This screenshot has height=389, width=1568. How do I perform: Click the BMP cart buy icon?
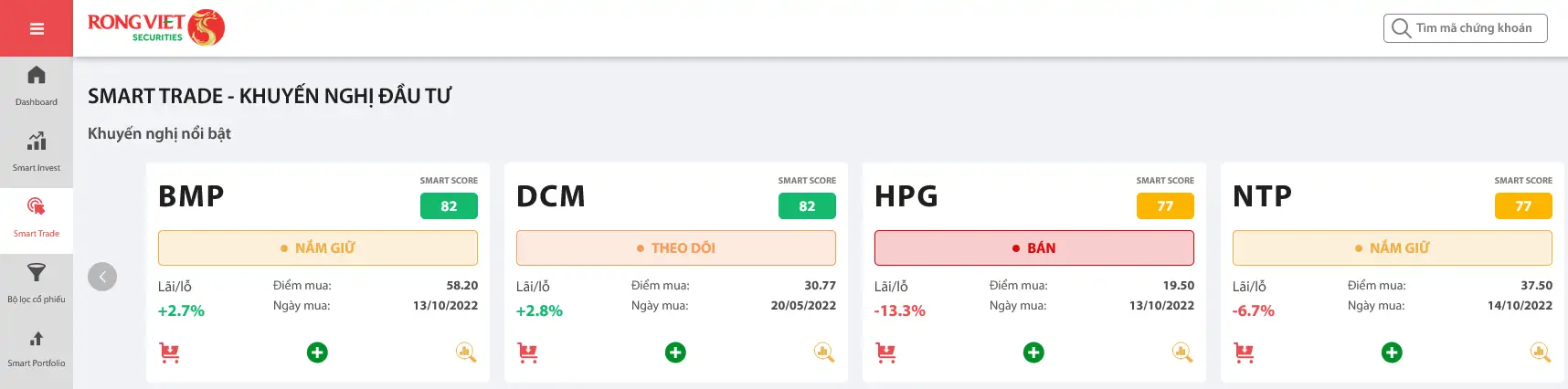[169, 352]
